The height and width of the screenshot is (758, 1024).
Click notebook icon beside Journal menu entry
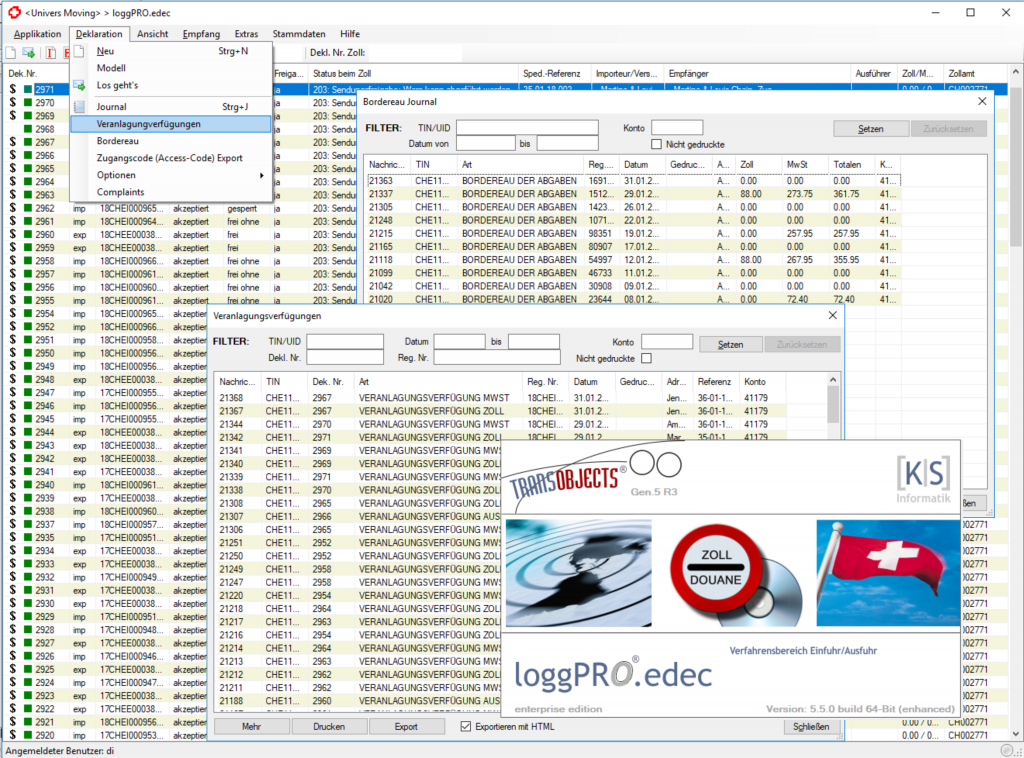79,106
